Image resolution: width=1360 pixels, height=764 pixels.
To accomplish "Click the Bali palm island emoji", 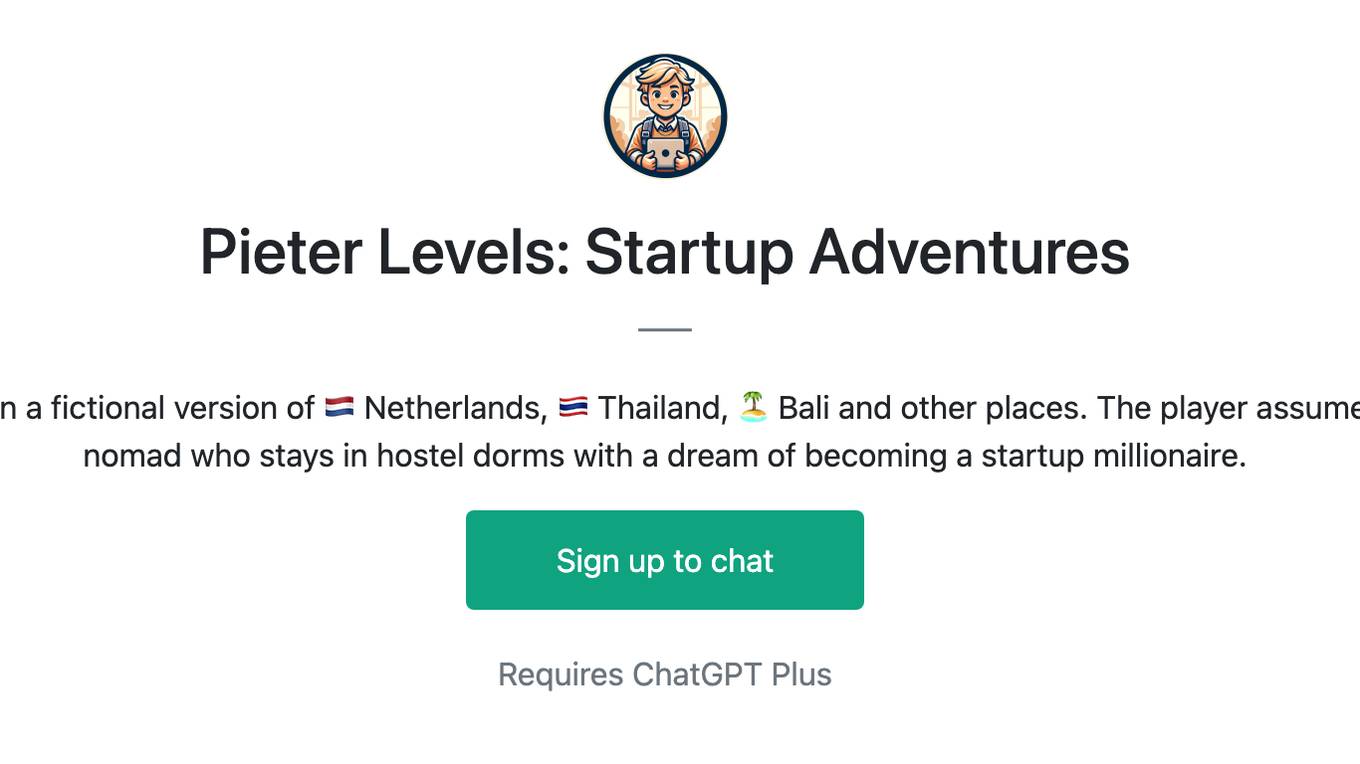I will (x=754, y=407).
